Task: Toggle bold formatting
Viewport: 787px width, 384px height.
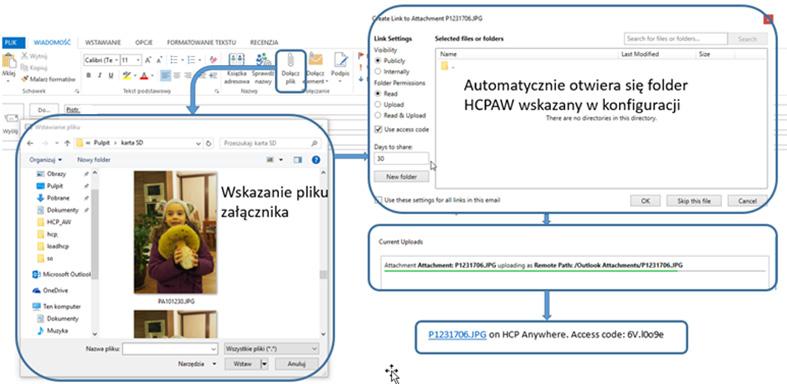Action: 89,75
